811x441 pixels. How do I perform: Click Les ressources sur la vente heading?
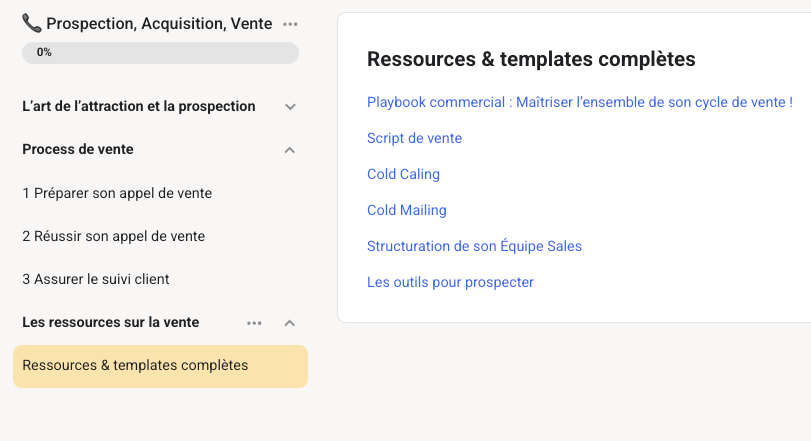pyautogui.click(x=110, y=322)
